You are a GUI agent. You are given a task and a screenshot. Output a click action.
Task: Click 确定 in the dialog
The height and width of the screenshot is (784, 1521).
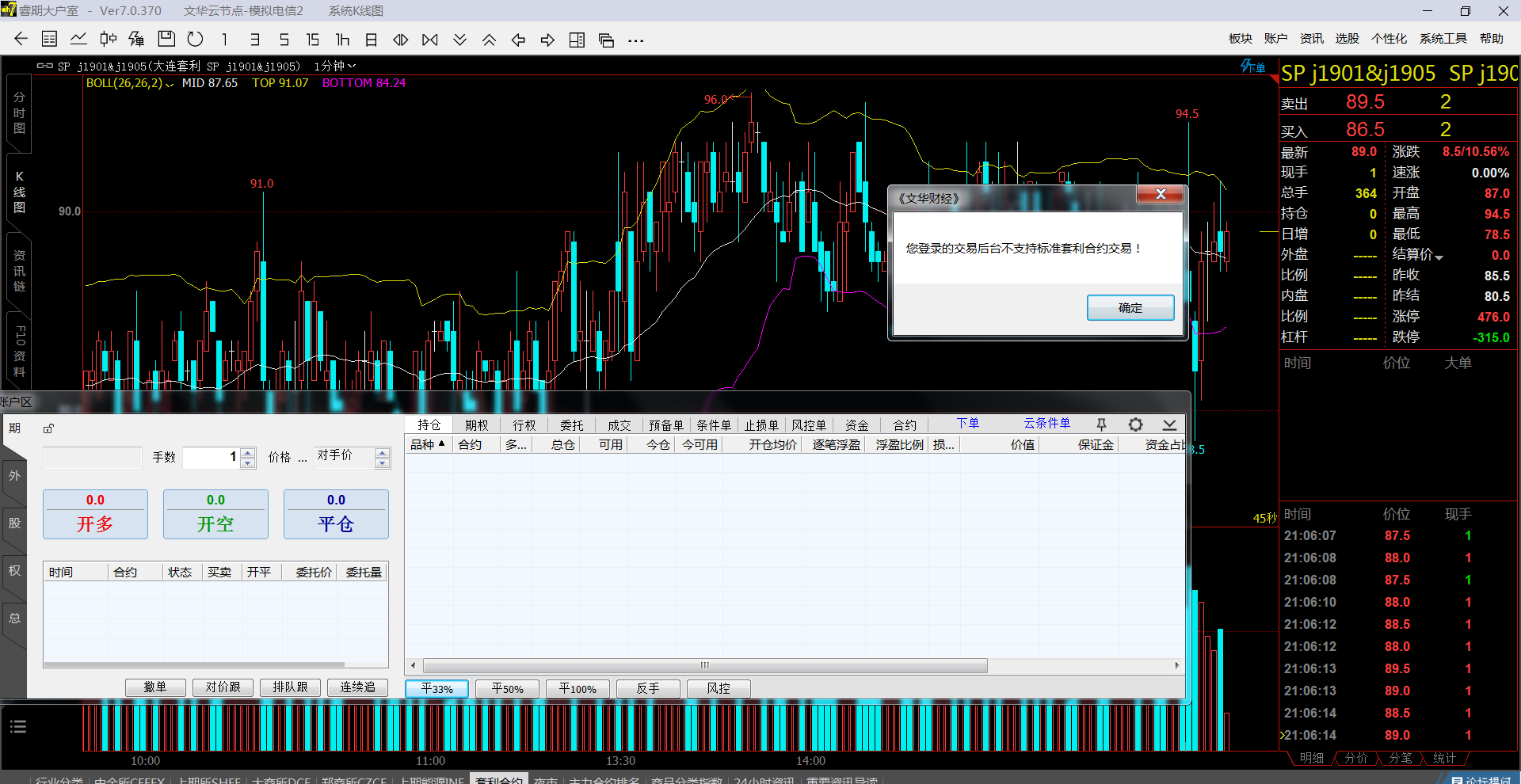click(1130, 308)
